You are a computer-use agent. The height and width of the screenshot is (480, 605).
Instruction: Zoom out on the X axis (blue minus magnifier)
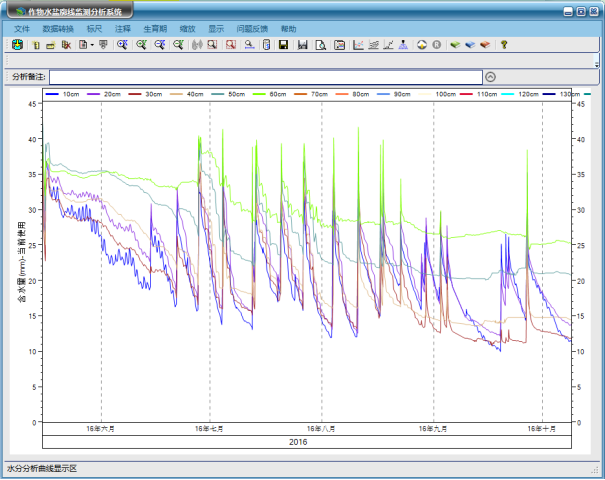pyautogui.click(x=160, y=45)
